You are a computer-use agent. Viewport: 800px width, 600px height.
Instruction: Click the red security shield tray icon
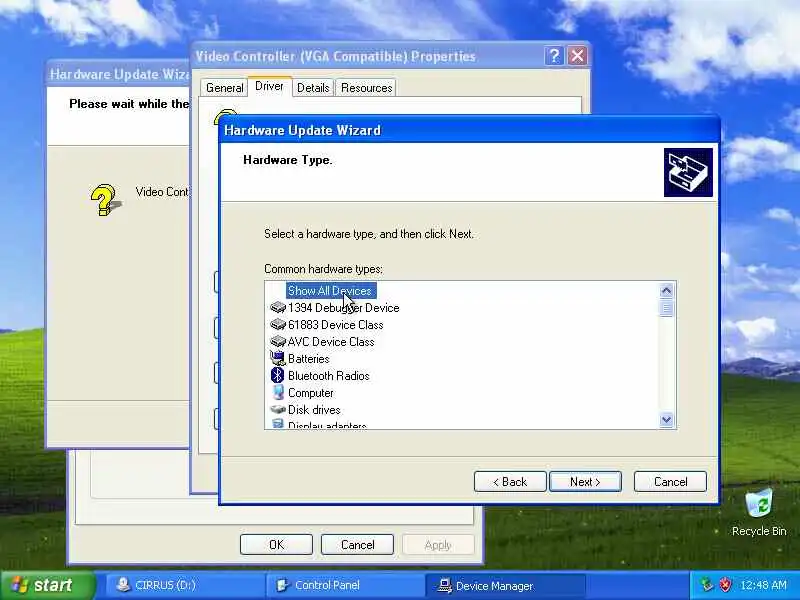click(725, 585)
